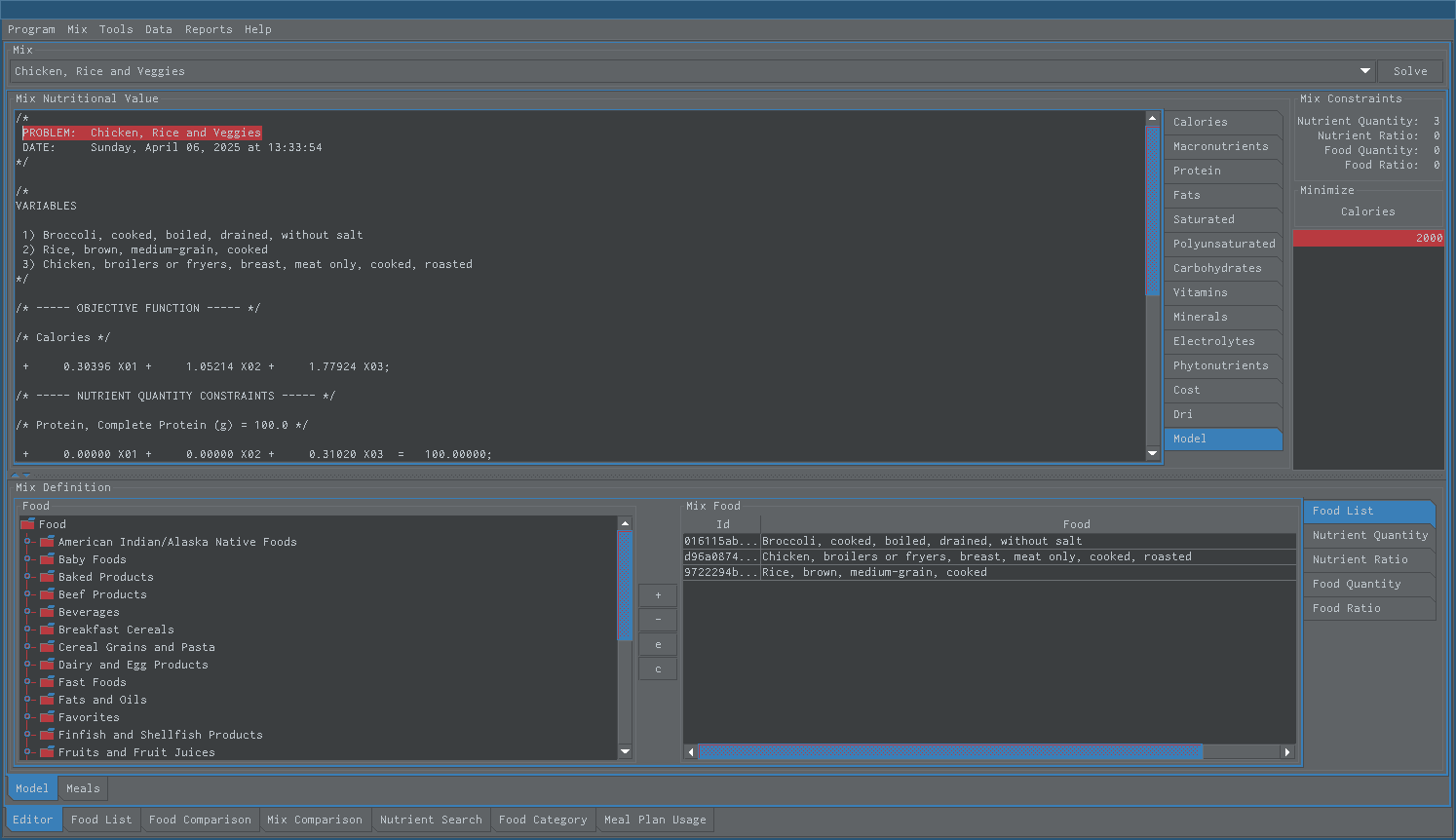
Task: Click the Breakfast Cereals folder icon
Action: pos(47,630)
